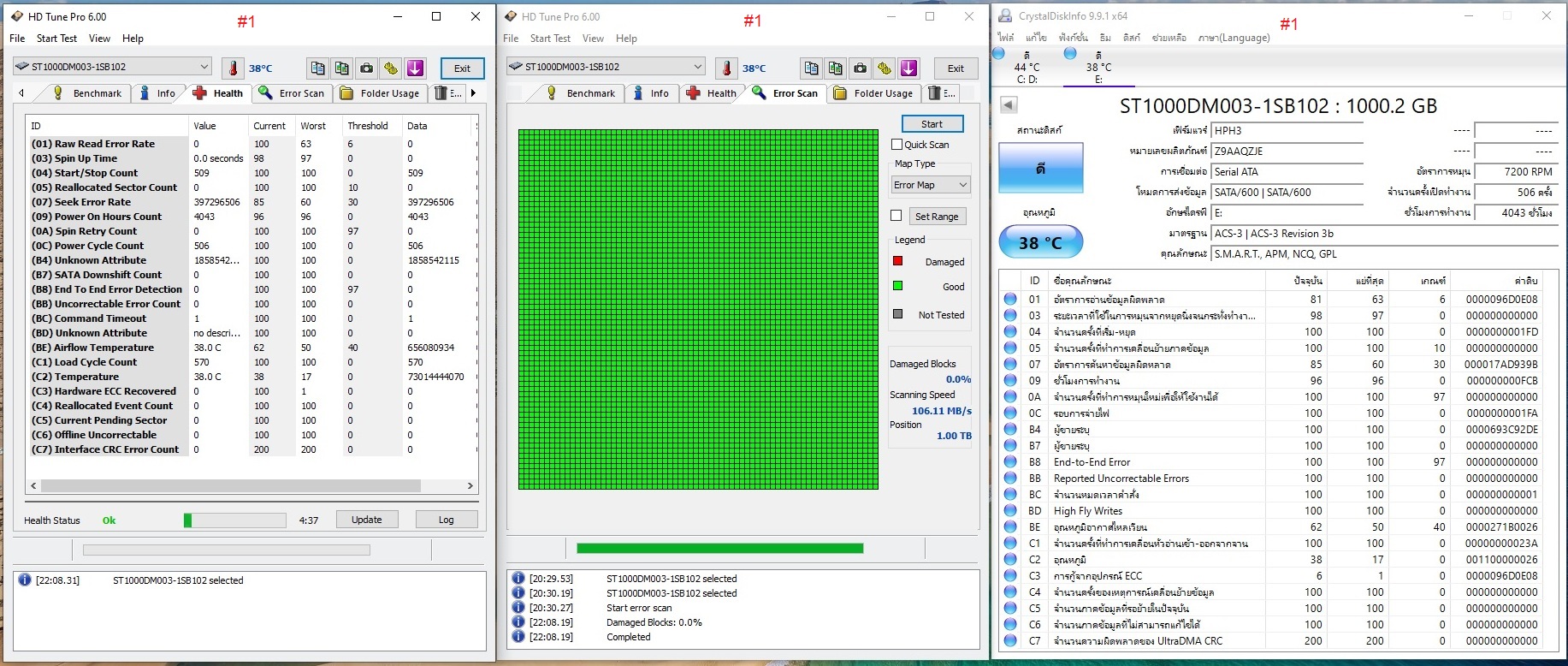Open ดิสก์ menu in CrystalDiskInfo
The image size is (1568, 666).
[1132, 38]
